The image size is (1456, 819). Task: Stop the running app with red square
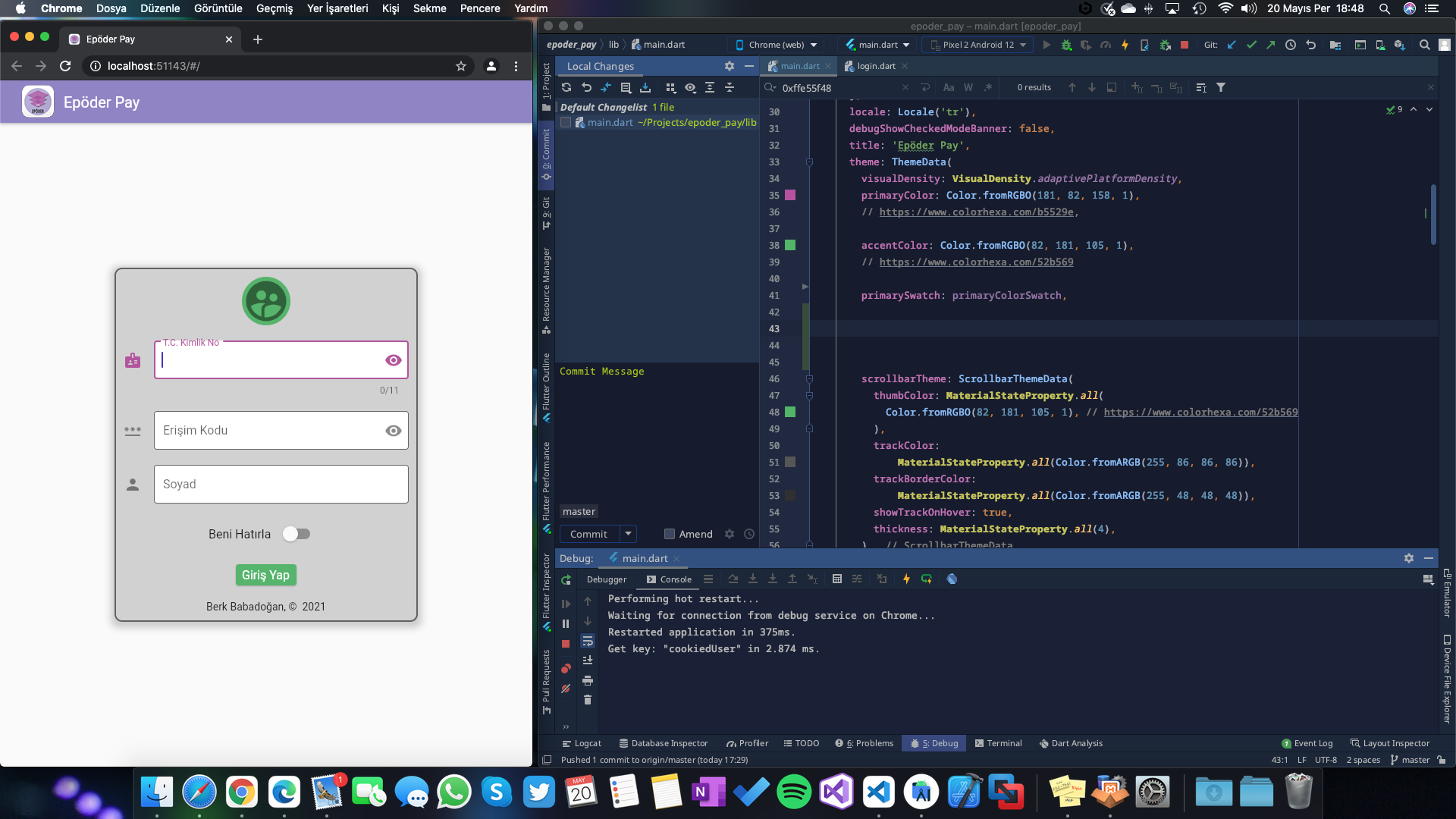click(1185, 45)
